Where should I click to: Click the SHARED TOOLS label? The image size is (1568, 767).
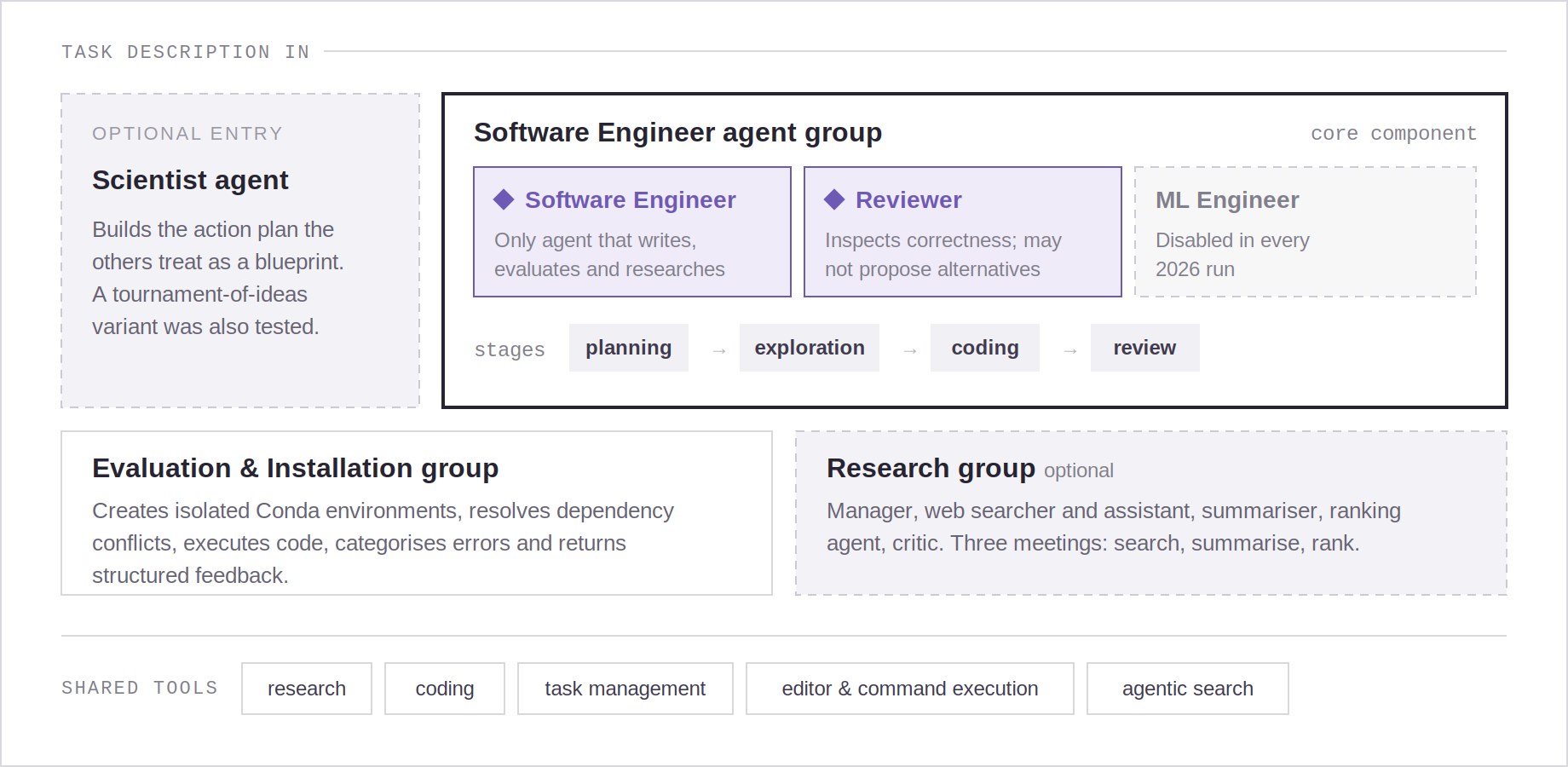140,688
